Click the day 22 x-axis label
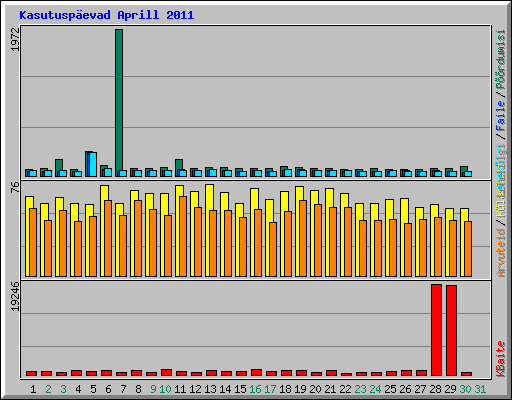Viewport: 512px width, 400px height. (345, 389)
